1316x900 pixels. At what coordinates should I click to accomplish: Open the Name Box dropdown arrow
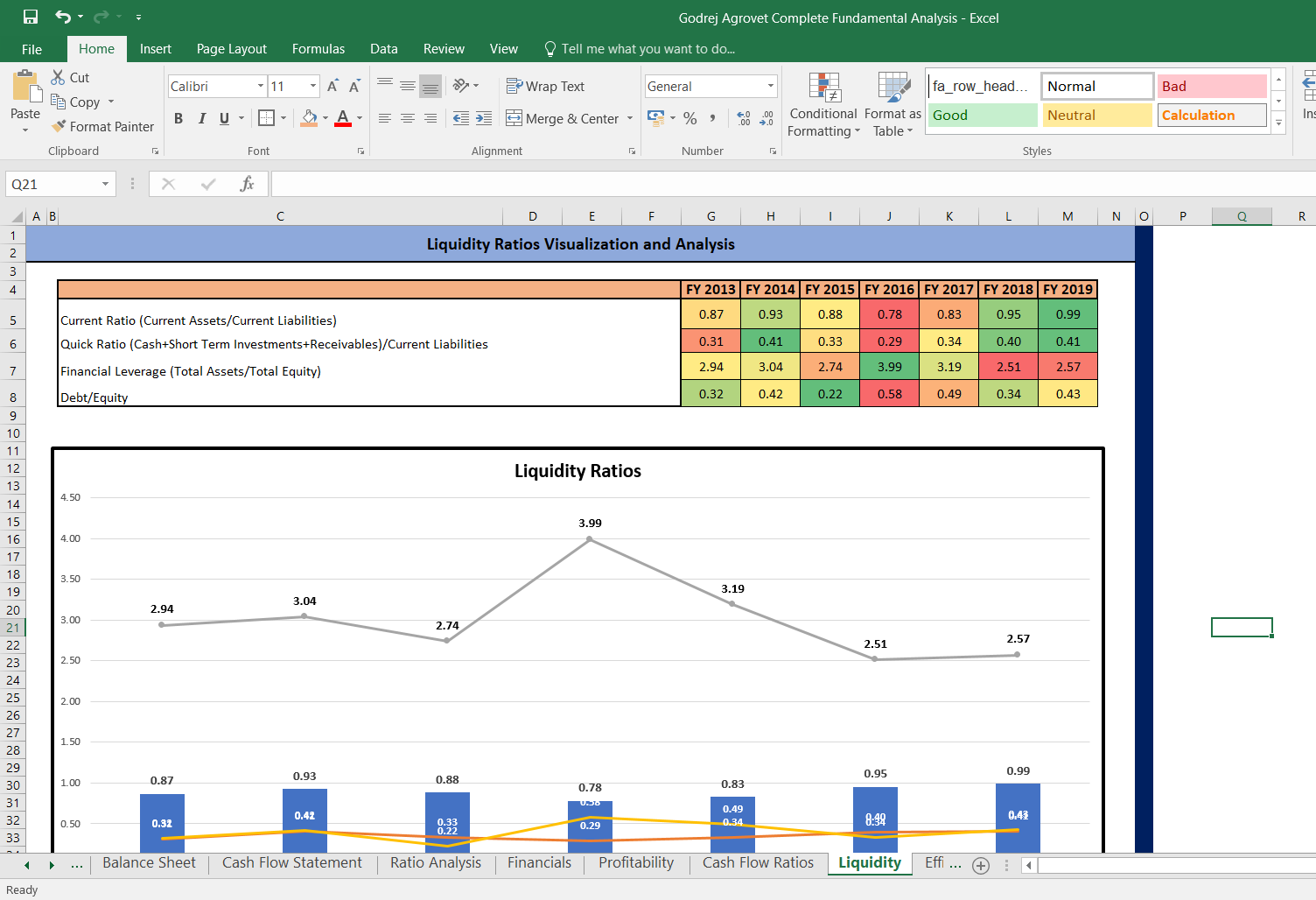point(105,184)
